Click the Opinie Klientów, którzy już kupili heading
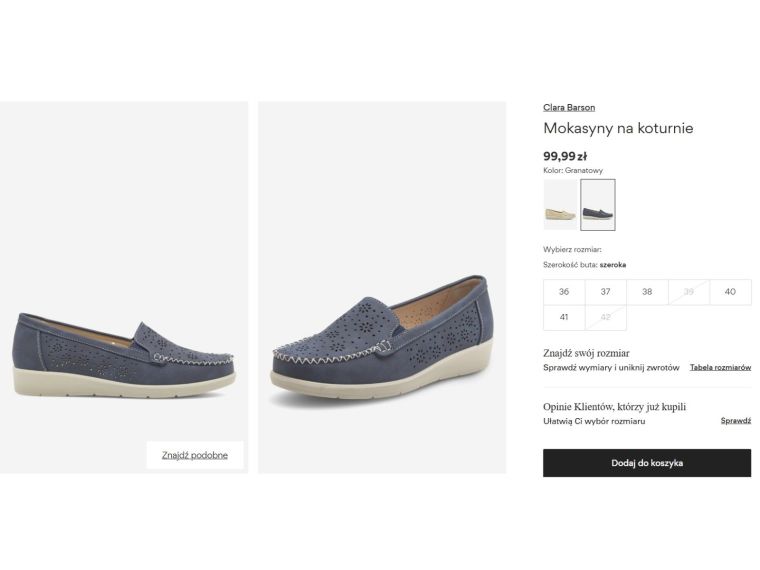760x570 pixels. (x=614, y=407)
